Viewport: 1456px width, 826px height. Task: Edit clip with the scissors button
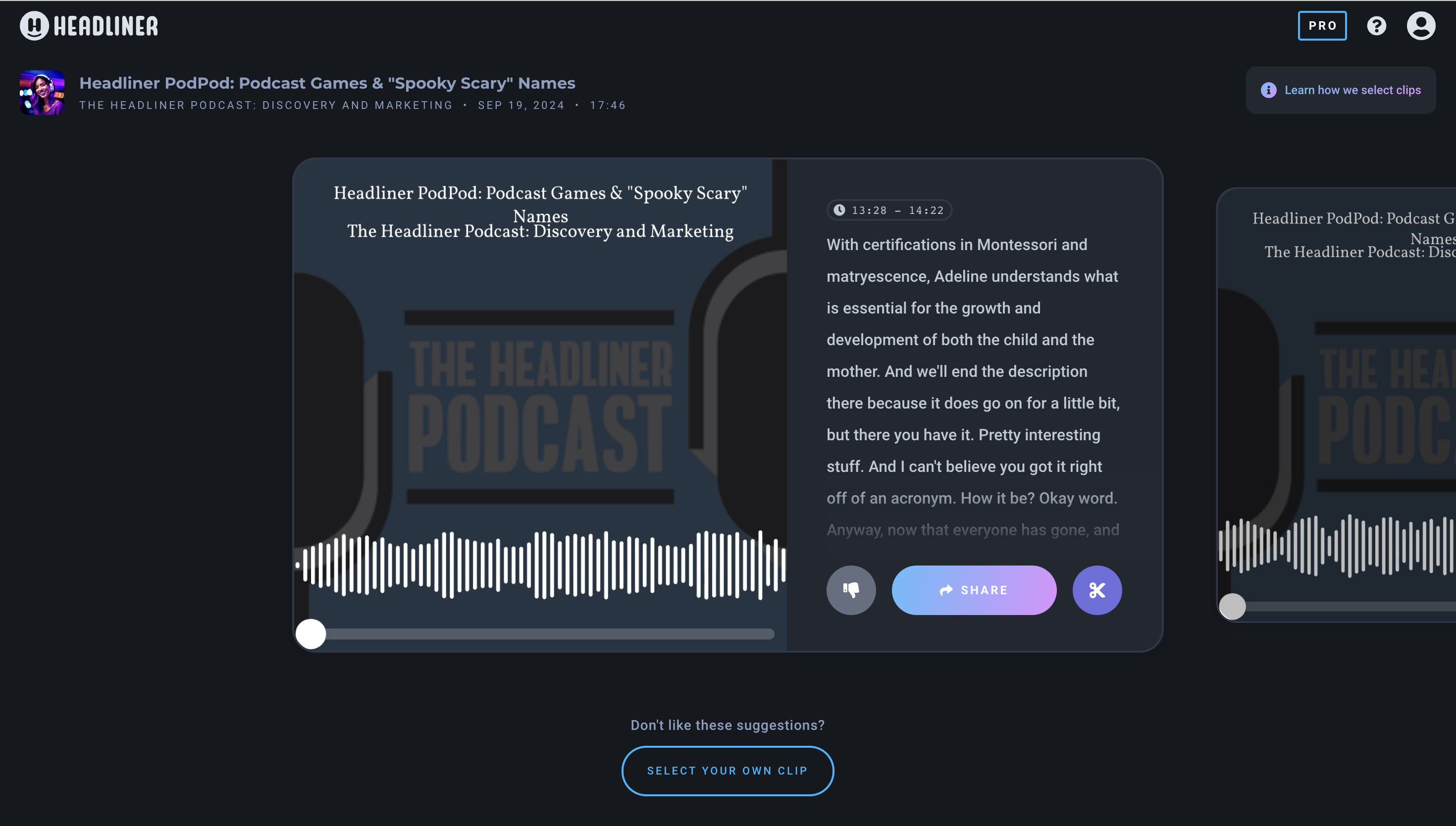tap(1097, 590)
